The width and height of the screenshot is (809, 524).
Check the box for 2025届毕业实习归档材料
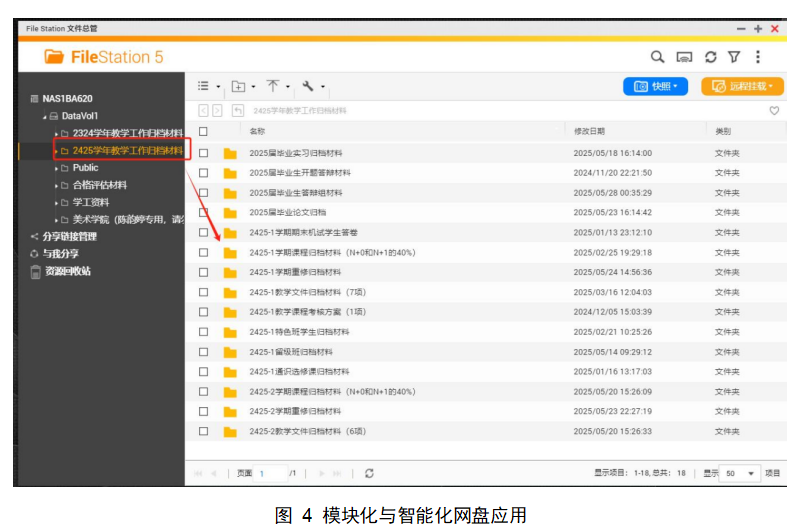click(203, 153)
